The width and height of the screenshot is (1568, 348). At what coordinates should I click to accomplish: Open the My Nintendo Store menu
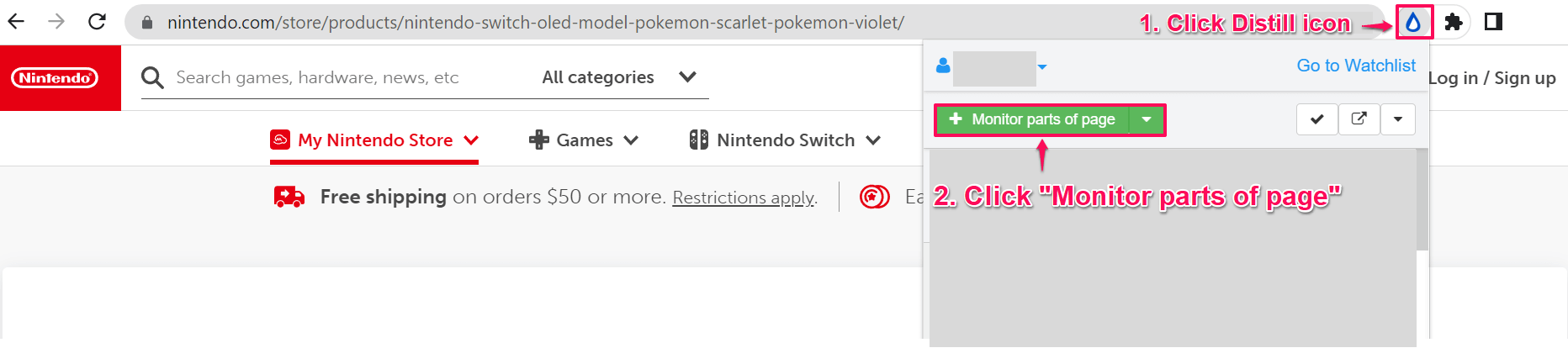coord(374,140)
